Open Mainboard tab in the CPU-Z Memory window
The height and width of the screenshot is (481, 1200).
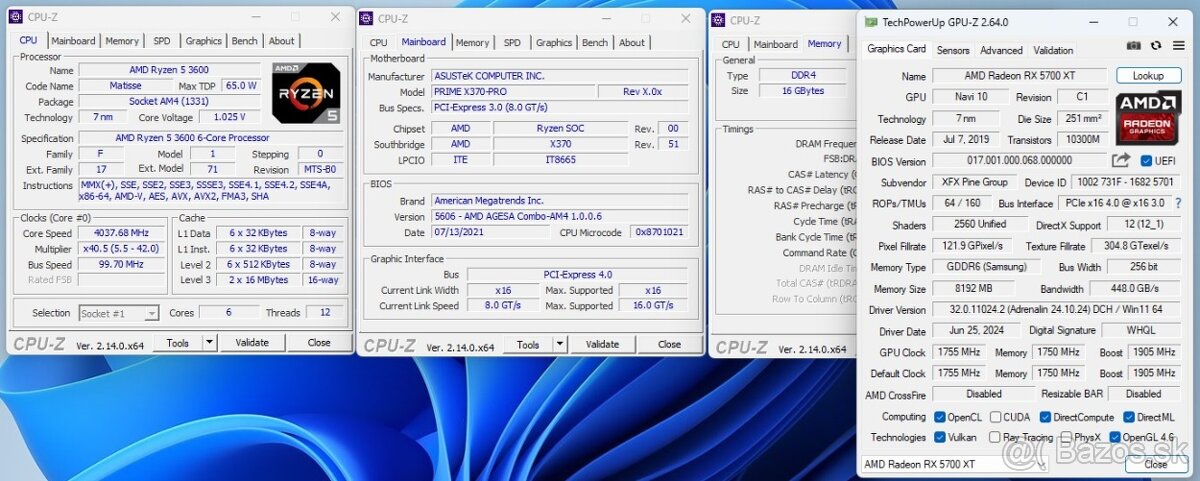tap(776, 44)
